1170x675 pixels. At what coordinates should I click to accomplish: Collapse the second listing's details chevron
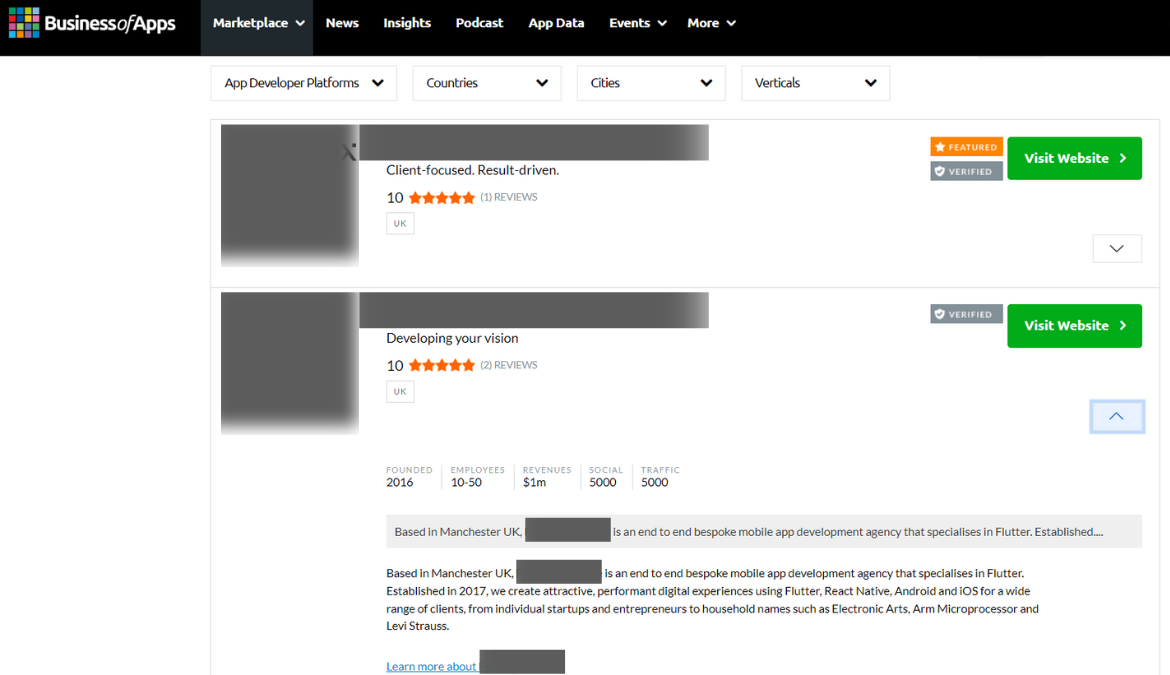pyautogui.click(x=1117, y=416)
